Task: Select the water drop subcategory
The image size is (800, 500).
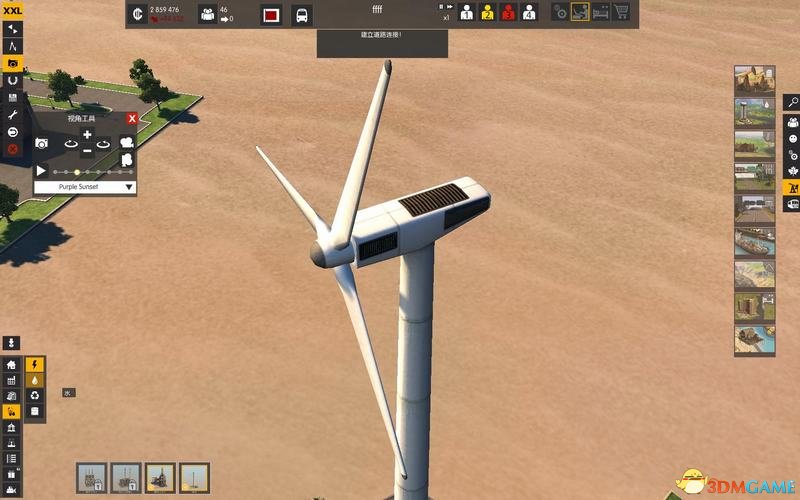Action: tap(35, 380)
